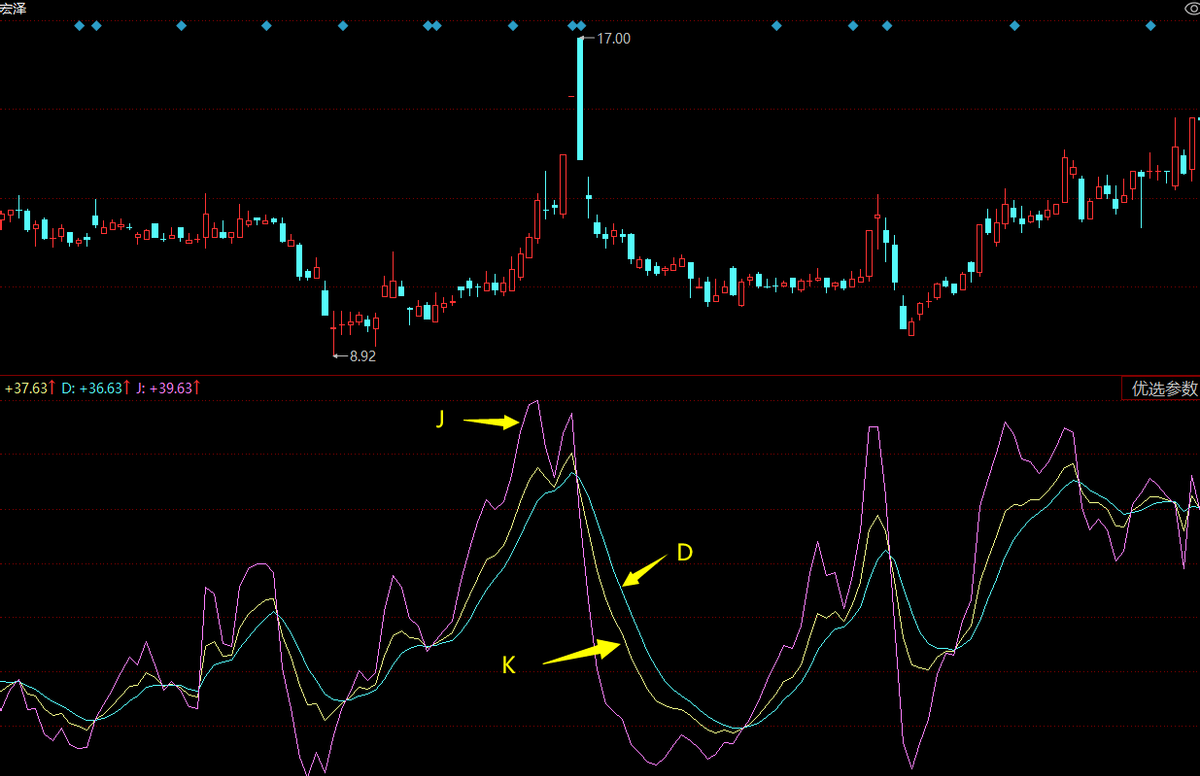Click the 17.00 high price label
The height and width of the screenshot is (776, 1200).
pyautogui.click(x=613, y=38)
